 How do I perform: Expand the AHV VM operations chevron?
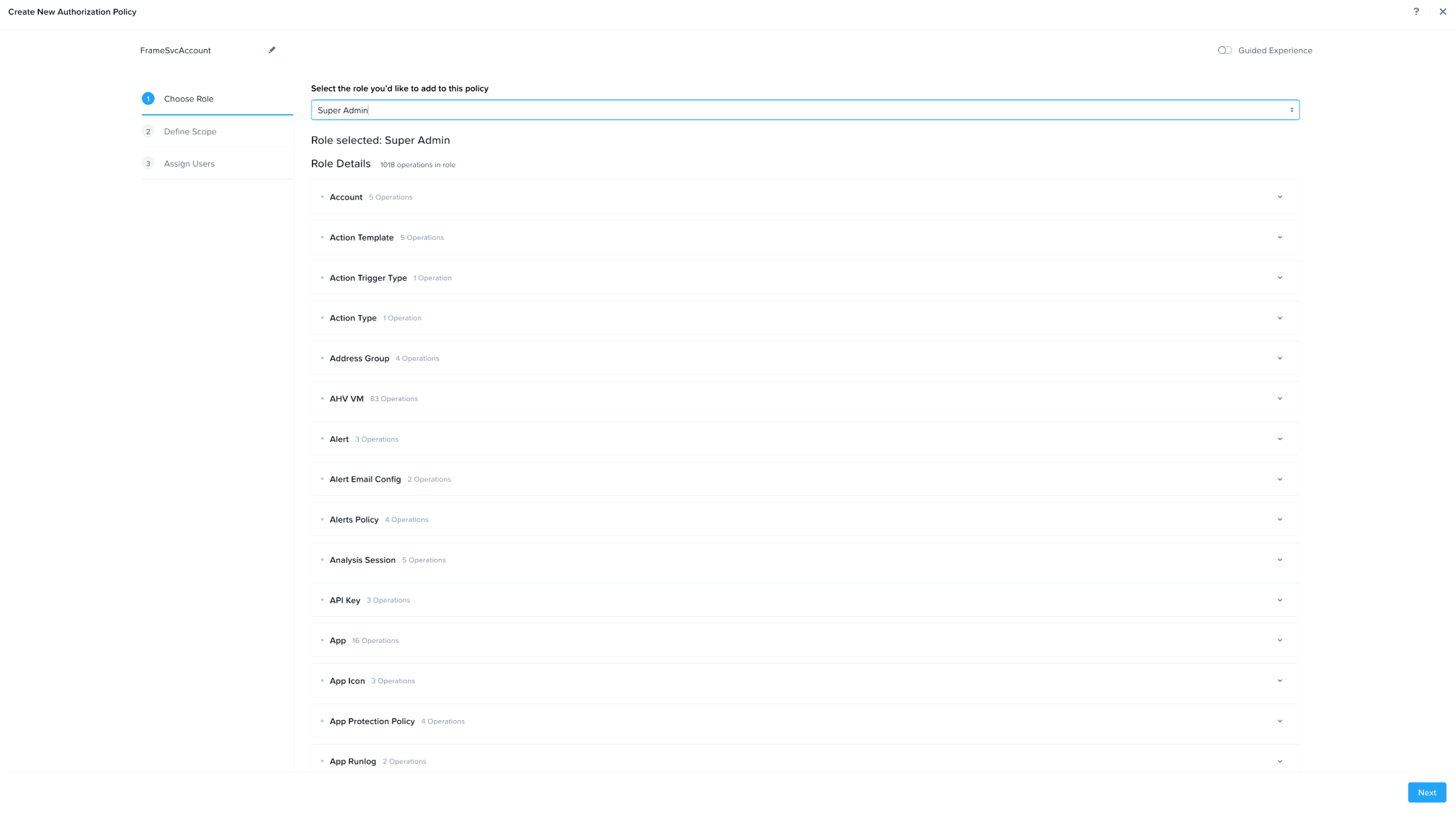[x=1279, y=398]
